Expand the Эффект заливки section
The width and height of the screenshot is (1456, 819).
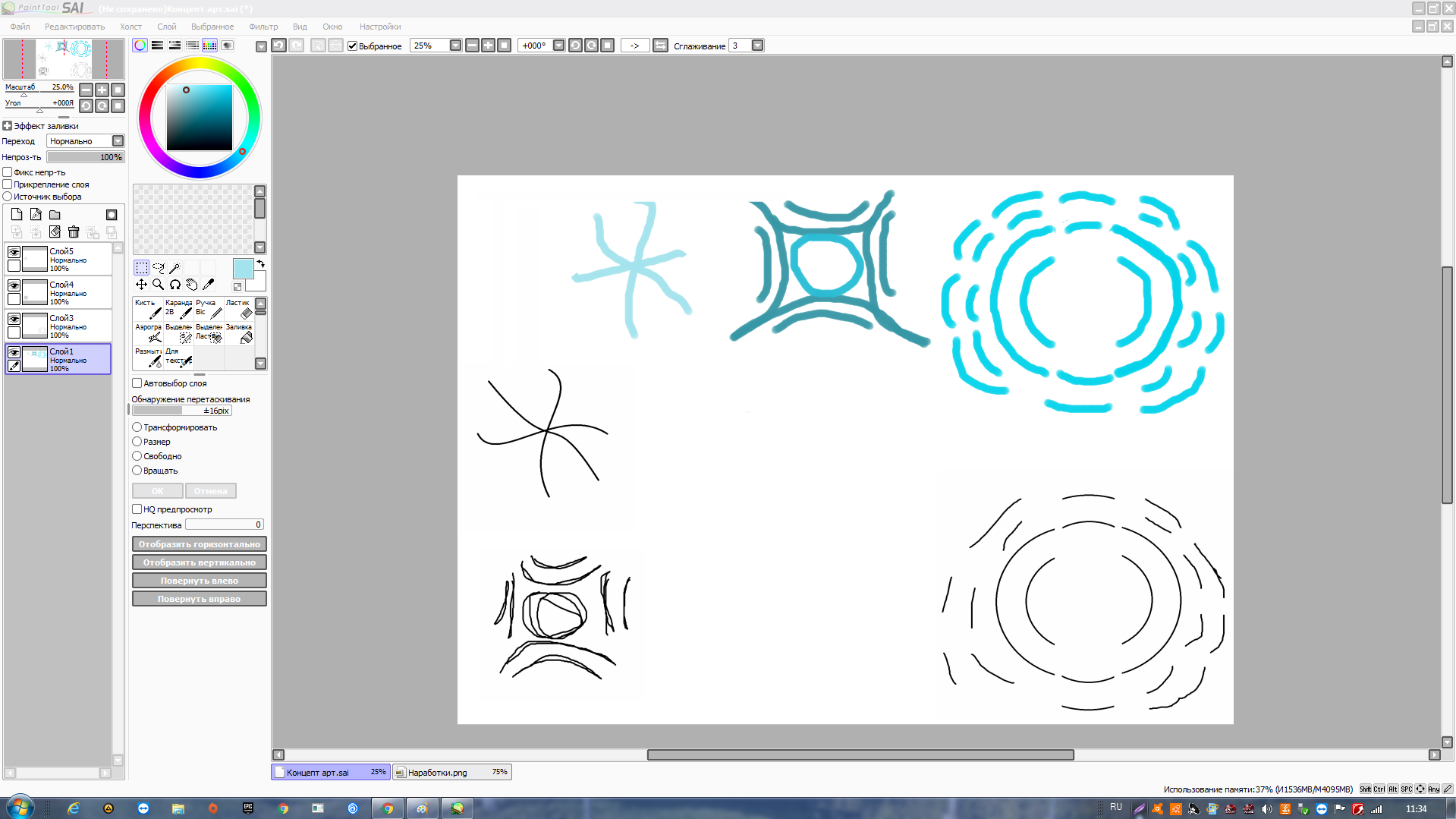point(8,126)
